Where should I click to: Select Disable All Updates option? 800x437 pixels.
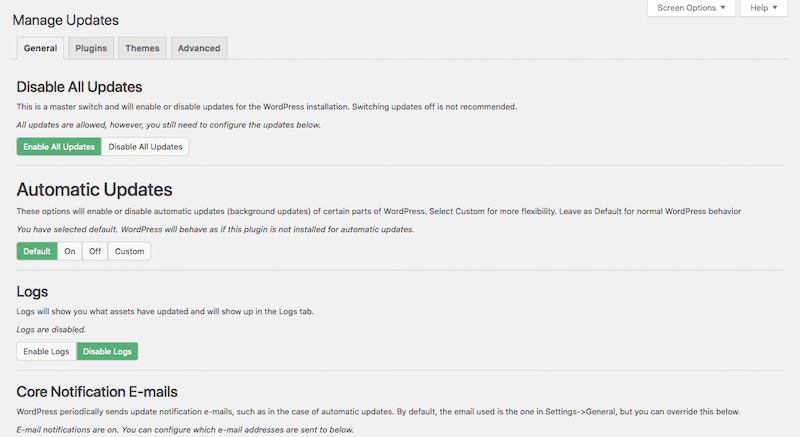145,146
